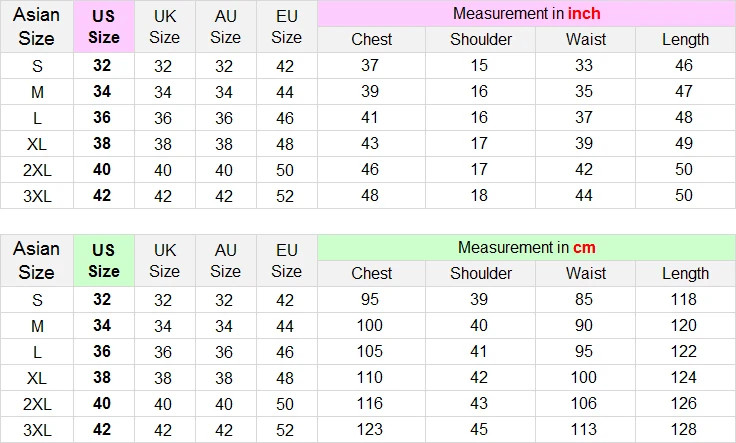Image resolution: width=736 pixels, height=443 pixels.
Task: Click length value 128 in cm table
Action: [x=685, y=429]
